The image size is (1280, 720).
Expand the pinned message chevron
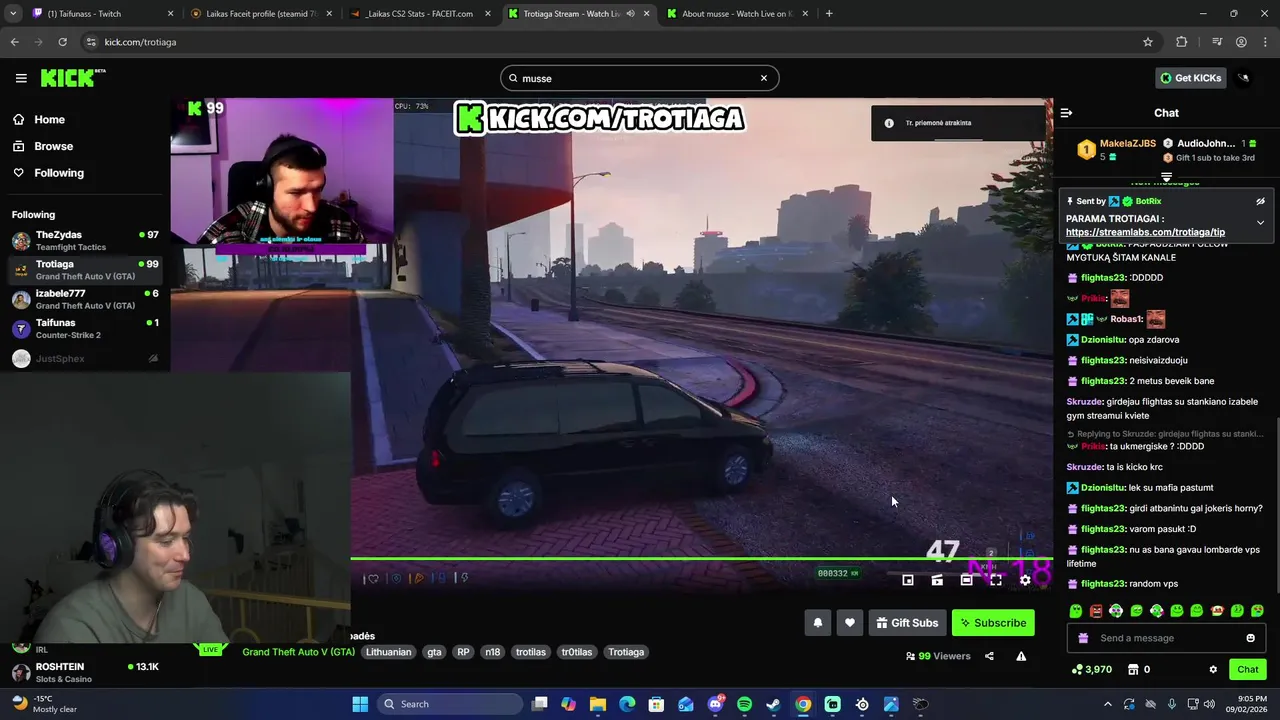[x=1260, y=222]
